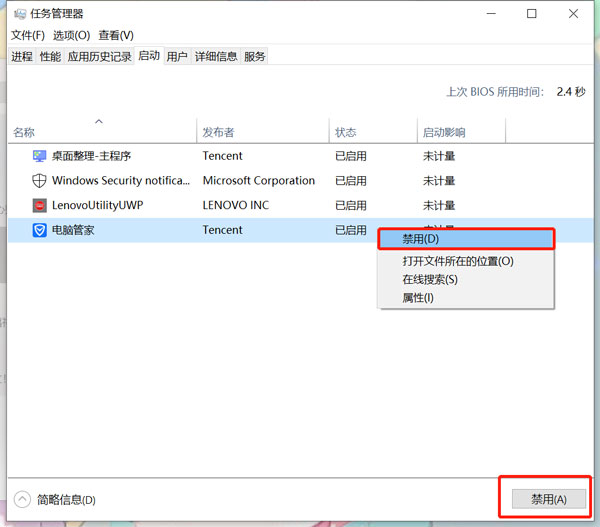Maximize the Task Manager window
Image resolution: width=600 pixels, height=527 pixels.
click(x=532, y=14)
